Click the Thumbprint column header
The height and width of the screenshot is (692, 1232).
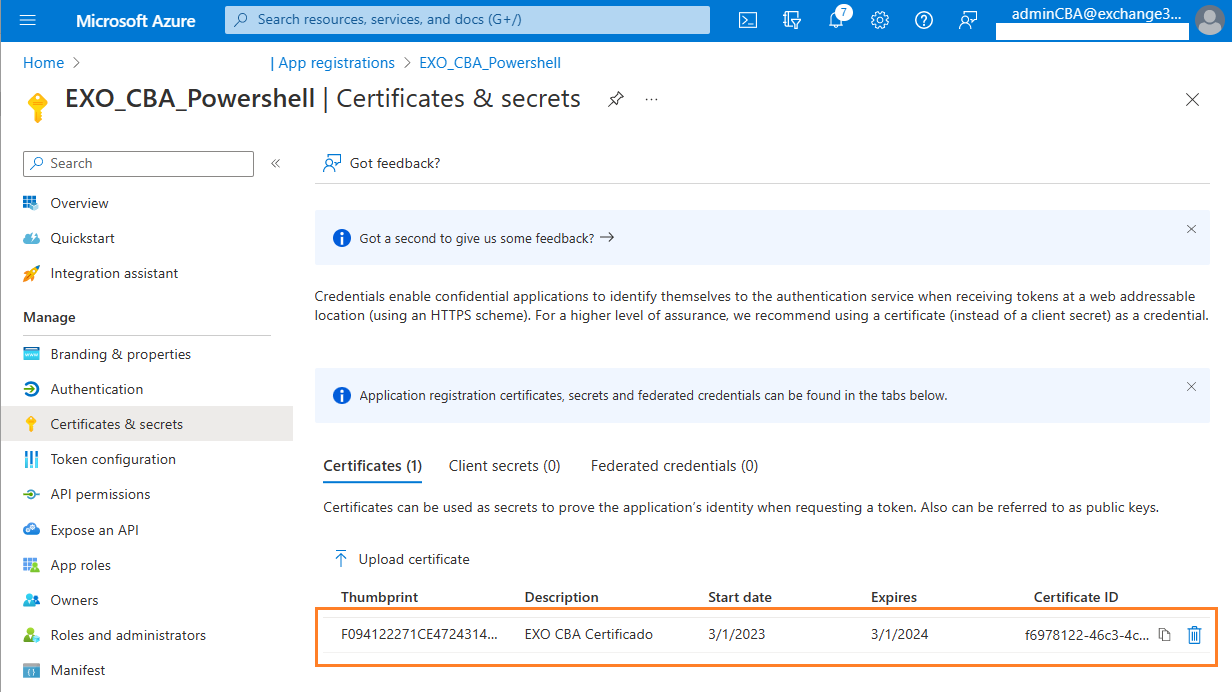tap(379, 597)
